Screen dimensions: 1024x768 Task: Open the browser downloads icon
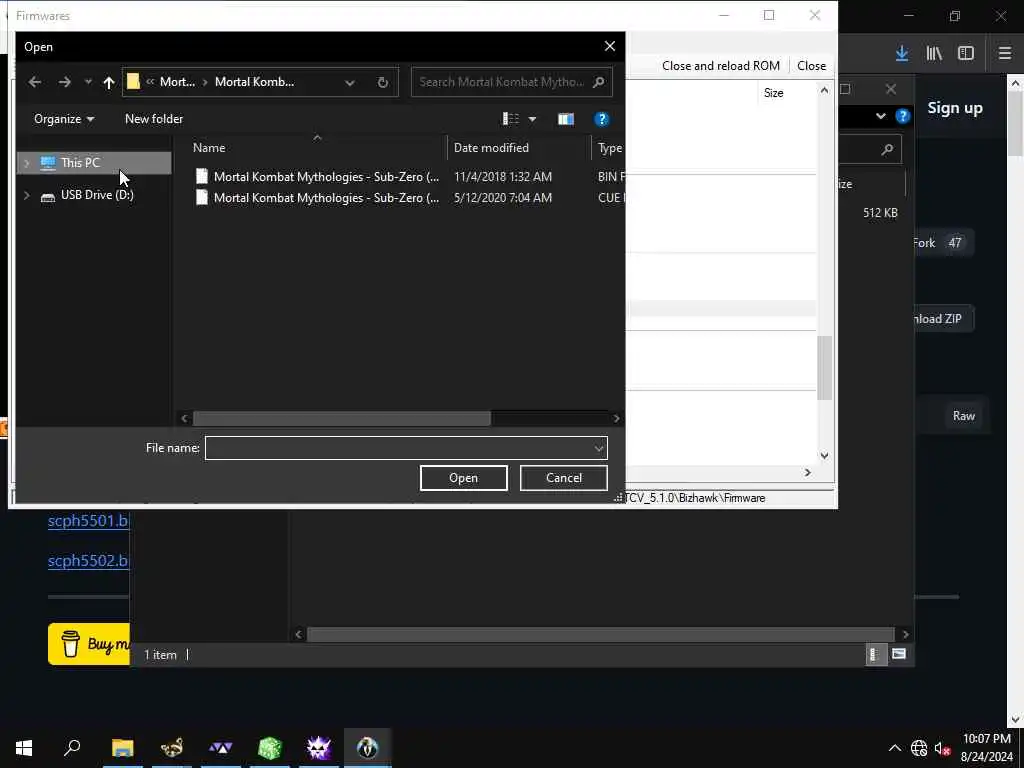902,53
